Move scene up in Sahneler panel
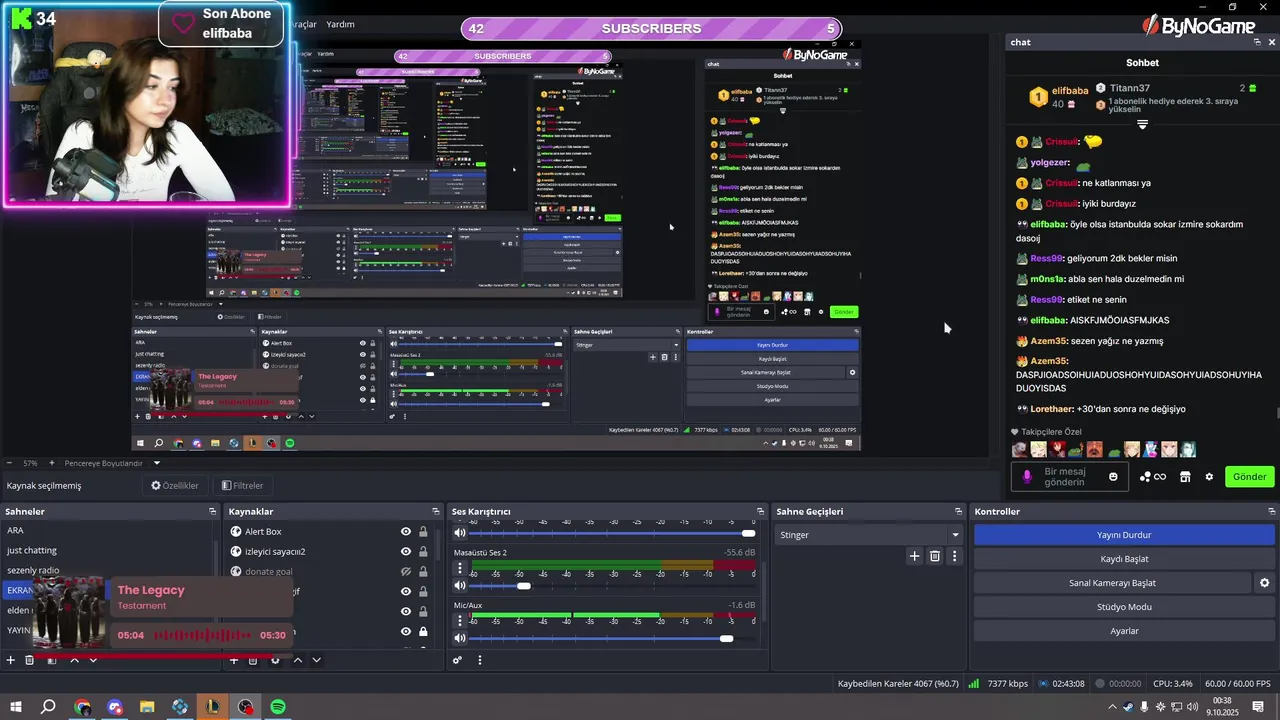 [x=74, y=660]
